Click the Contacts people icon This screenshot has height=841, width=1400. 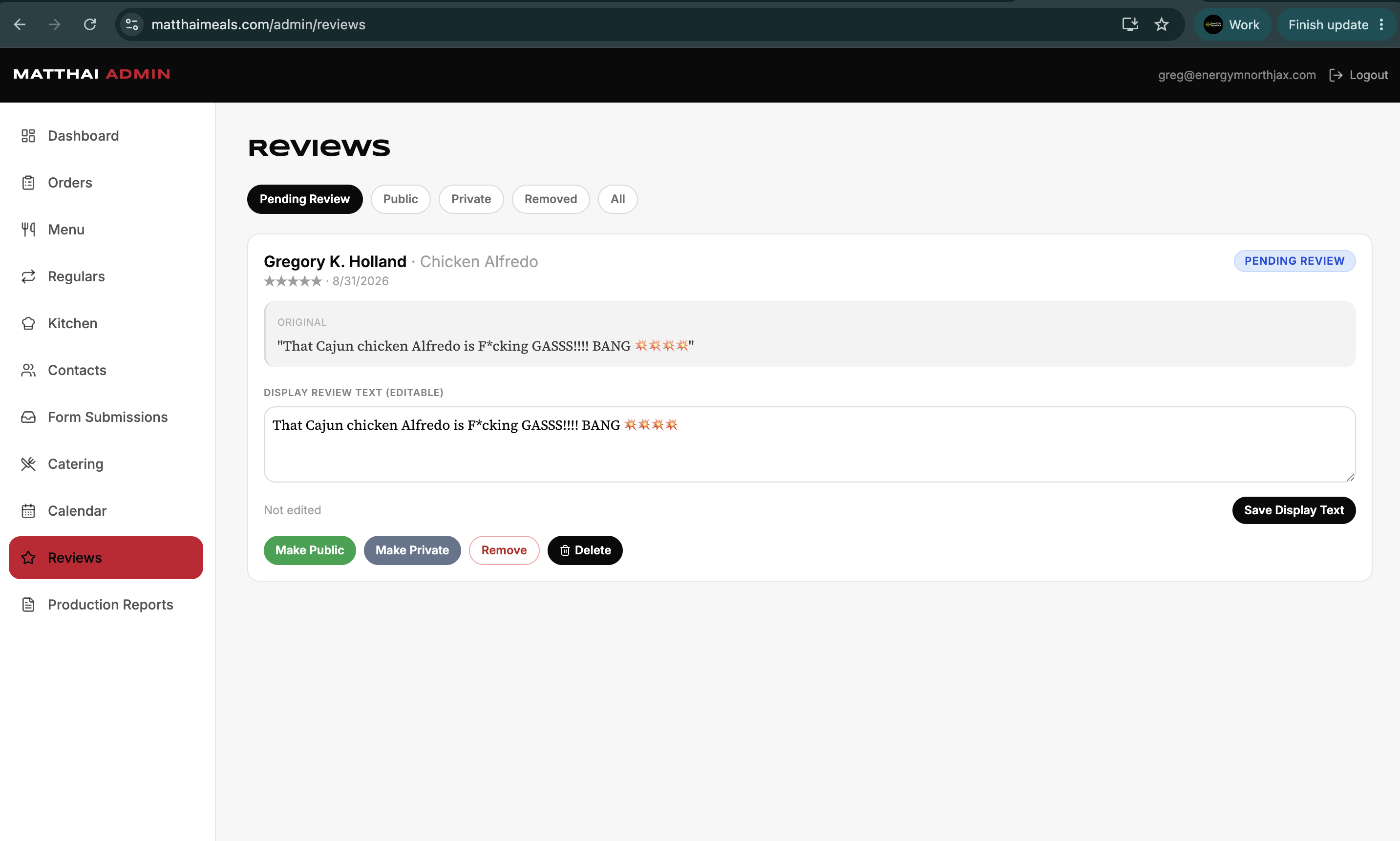pyautogui.click(x=28, y=370)
